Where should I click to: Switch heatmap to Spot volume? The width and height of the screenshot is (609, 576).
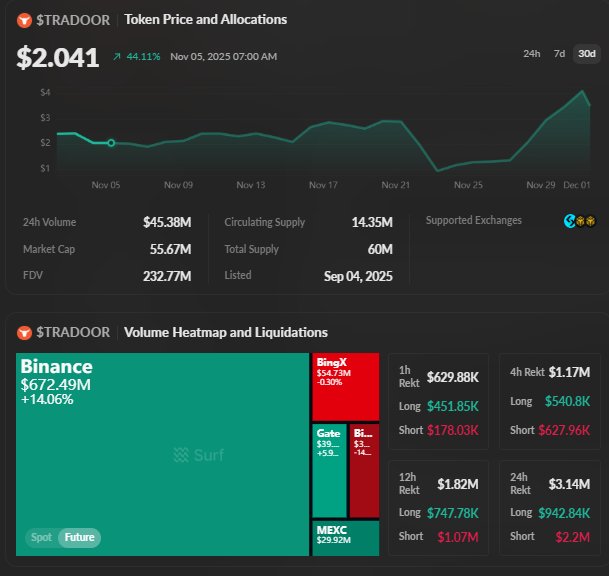point(41,538)
